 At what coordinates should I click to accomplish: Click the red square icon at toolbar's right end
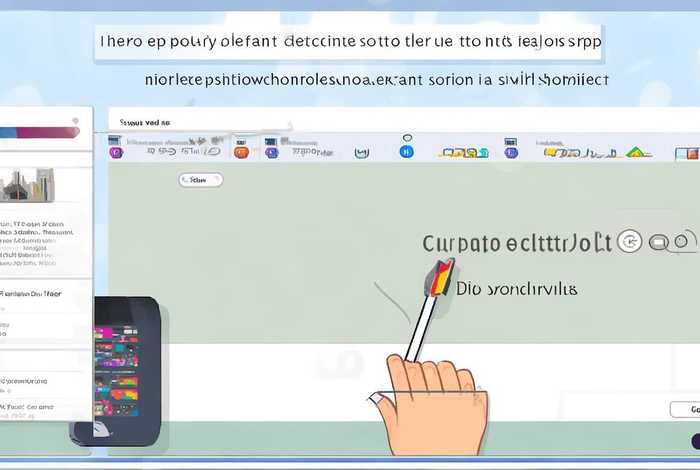[688, 152]
